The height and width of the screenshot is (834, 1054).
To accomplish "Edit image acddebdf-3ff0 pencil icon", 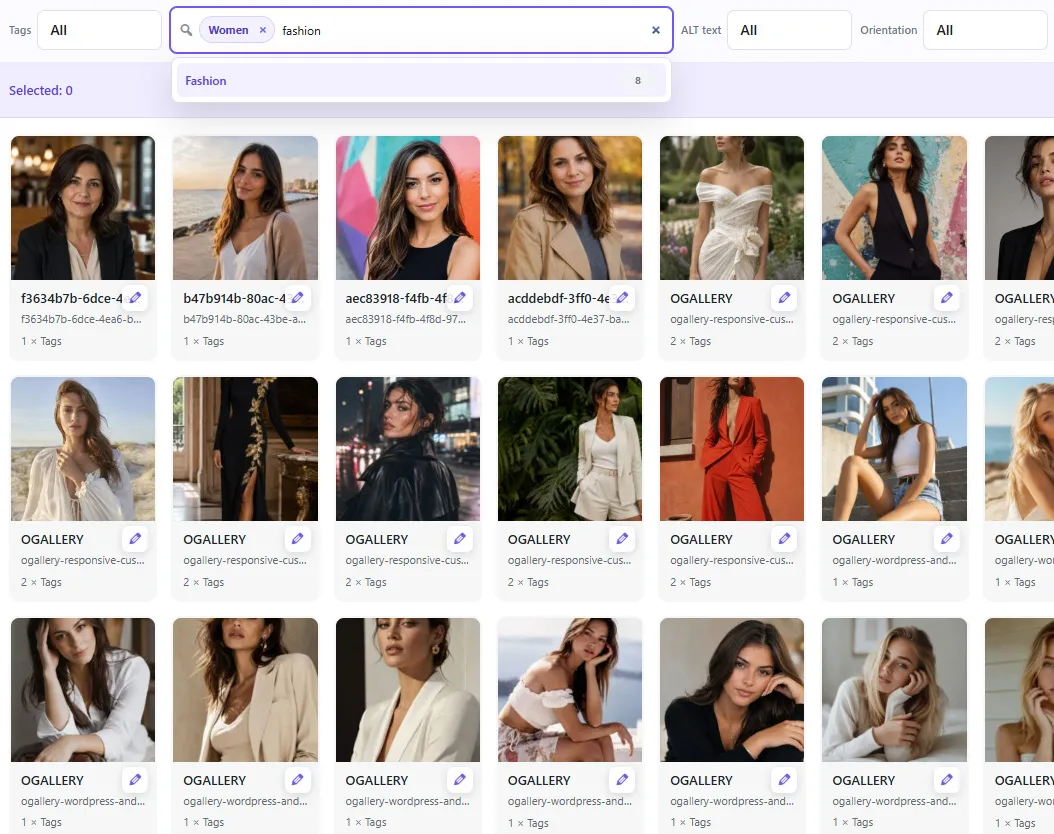I will pyautogui.click(x=622, y=298).
